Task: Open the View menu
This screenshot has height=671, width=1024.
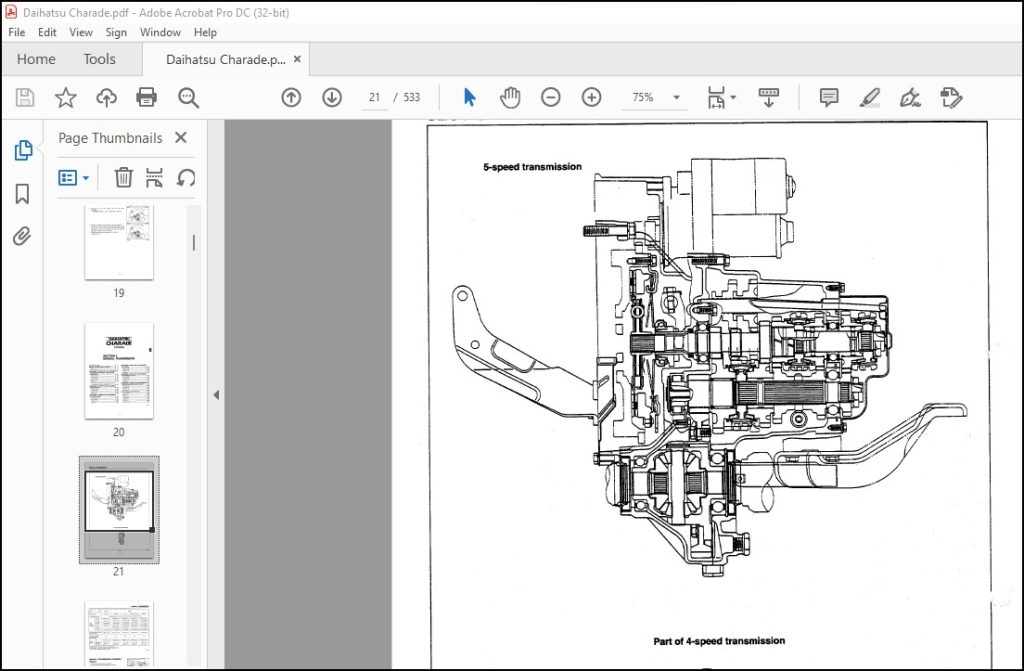Action: tap(81, 32)
